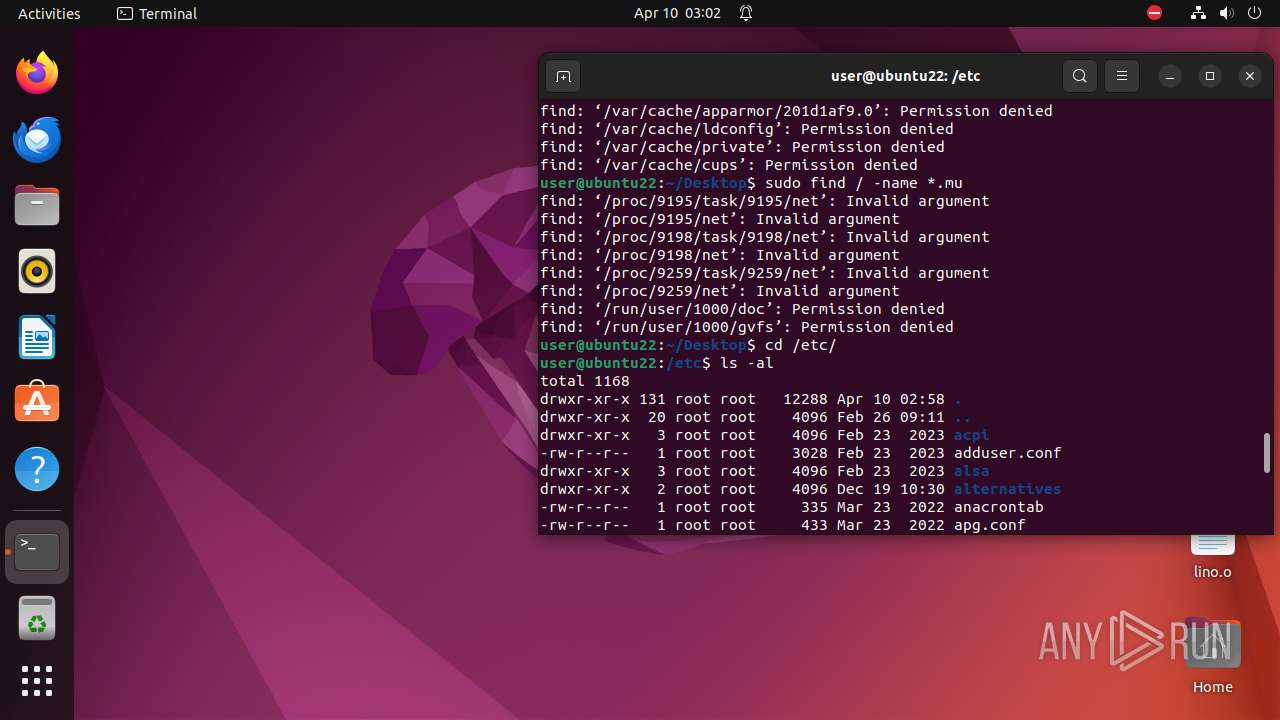The width and height of the screenshot is (1280, 720).
Task: Select the Terminal icon in dock
Action: coord(37,551)
